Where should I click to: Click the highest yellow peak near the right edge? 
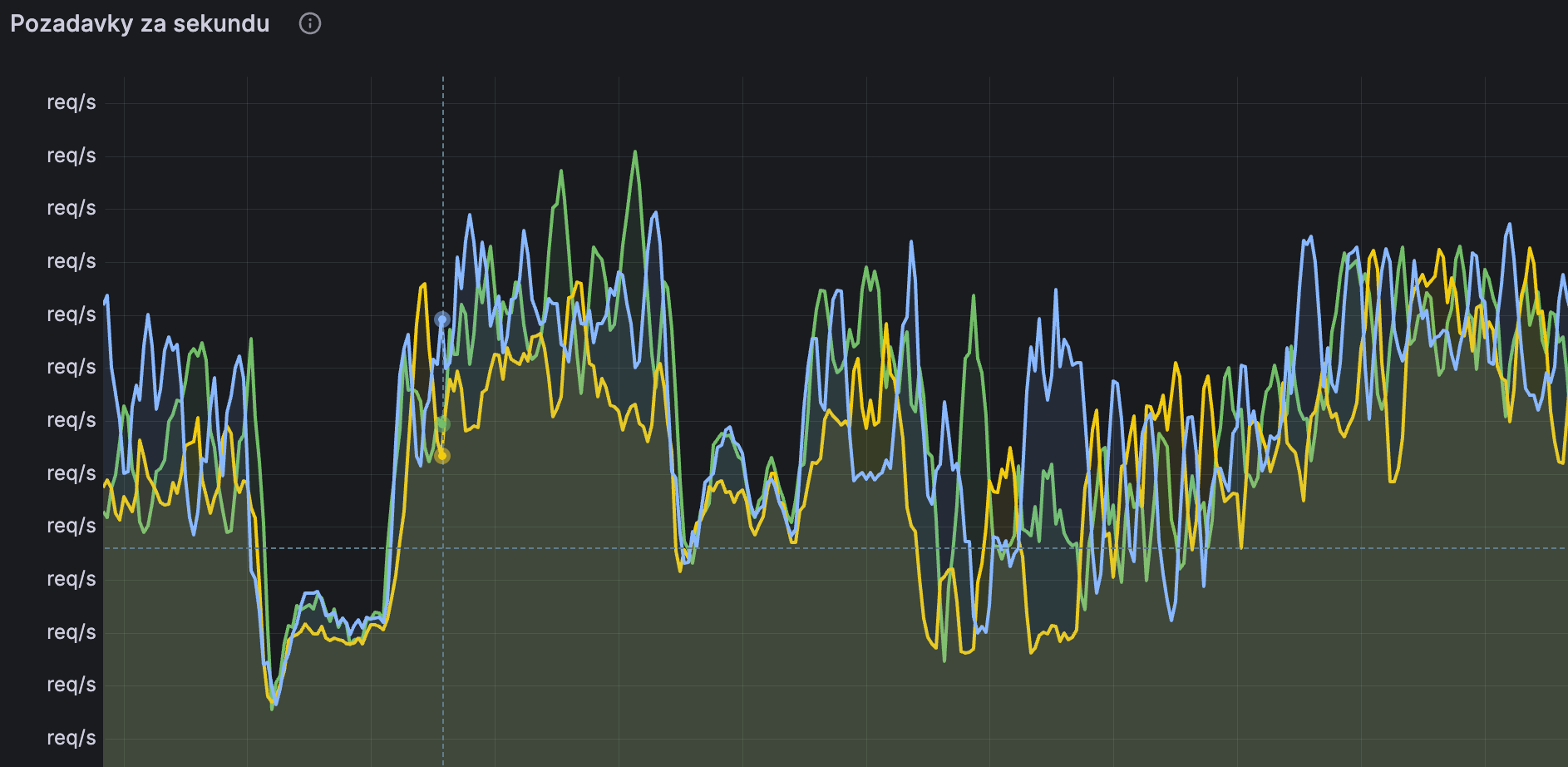tap(1530, 249)
